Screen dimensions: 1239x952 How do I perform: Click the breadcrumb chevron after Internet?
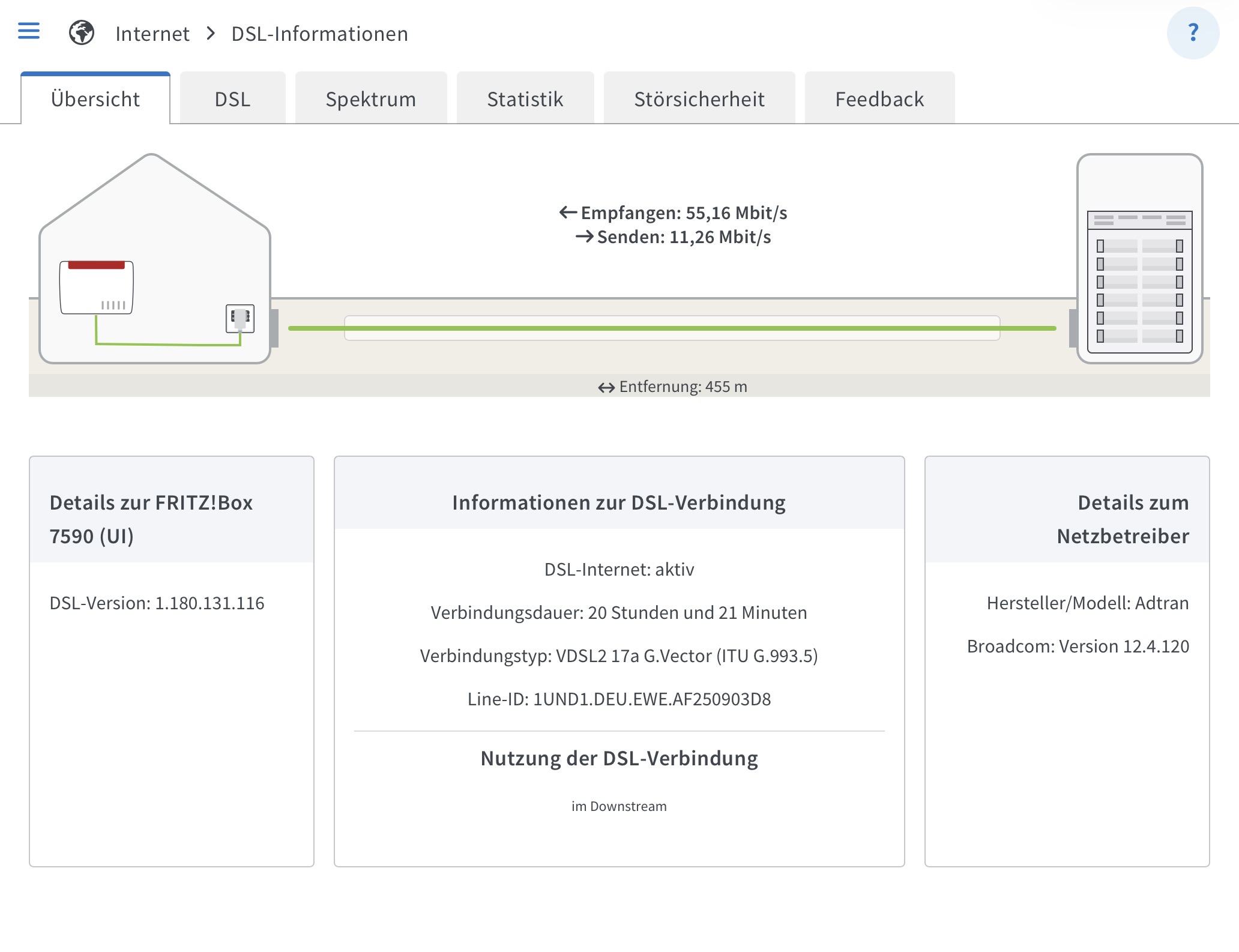click(211, 34)
